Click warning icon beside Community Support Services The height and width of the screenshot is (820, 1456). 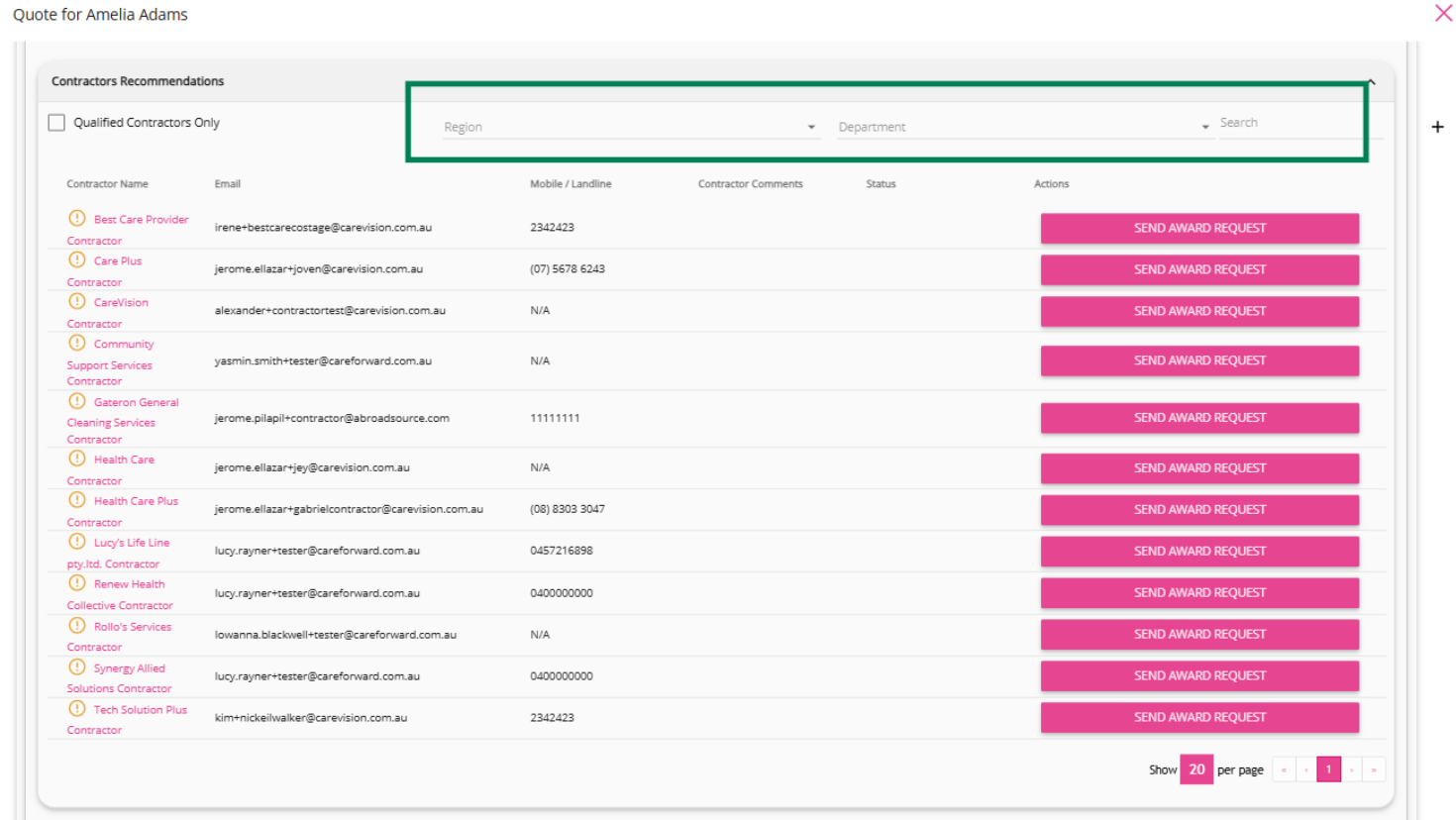pyautogui.click(x=77, y=343)
